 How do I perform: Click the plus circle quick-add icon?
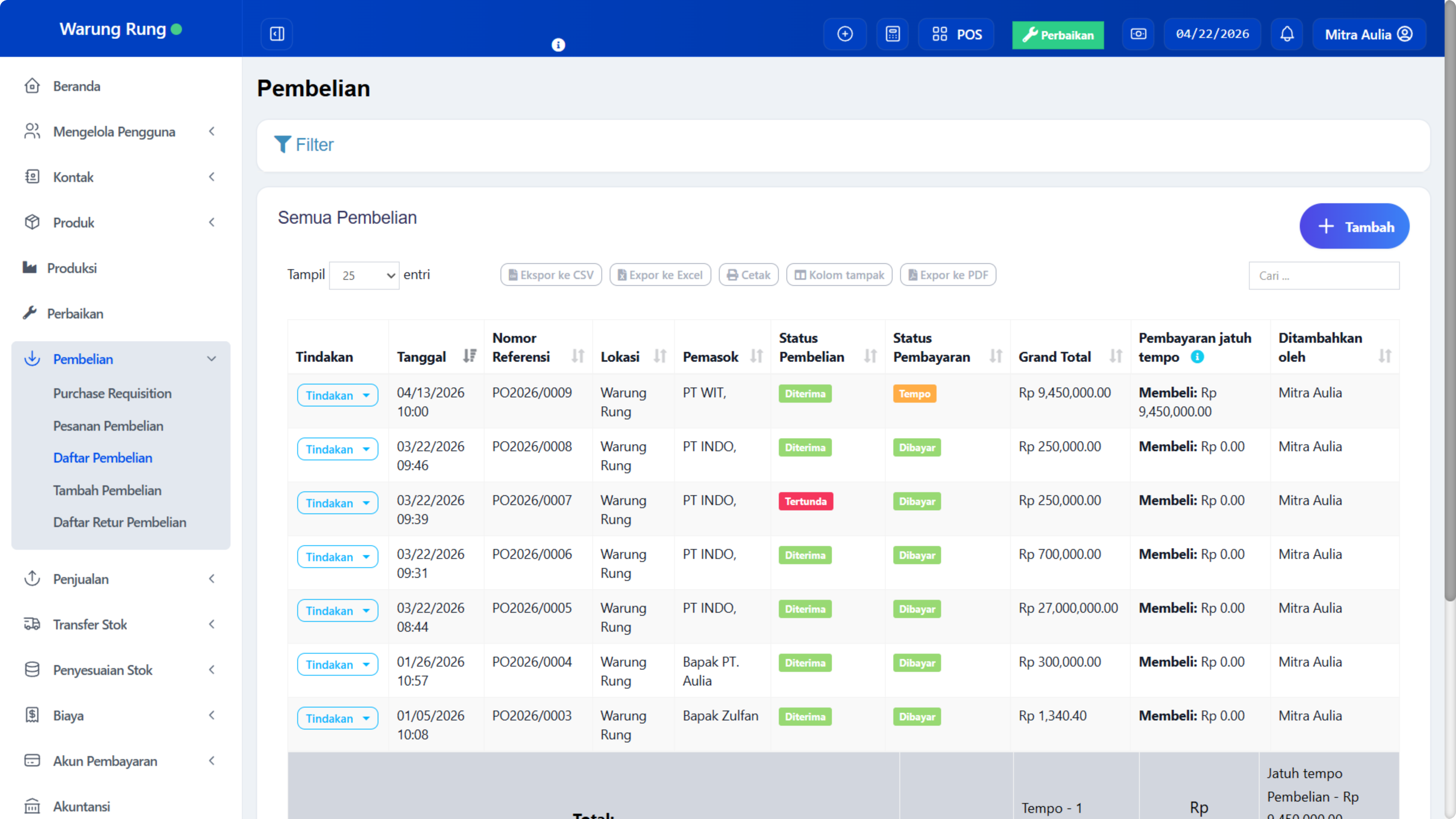[x=845, y=34]
